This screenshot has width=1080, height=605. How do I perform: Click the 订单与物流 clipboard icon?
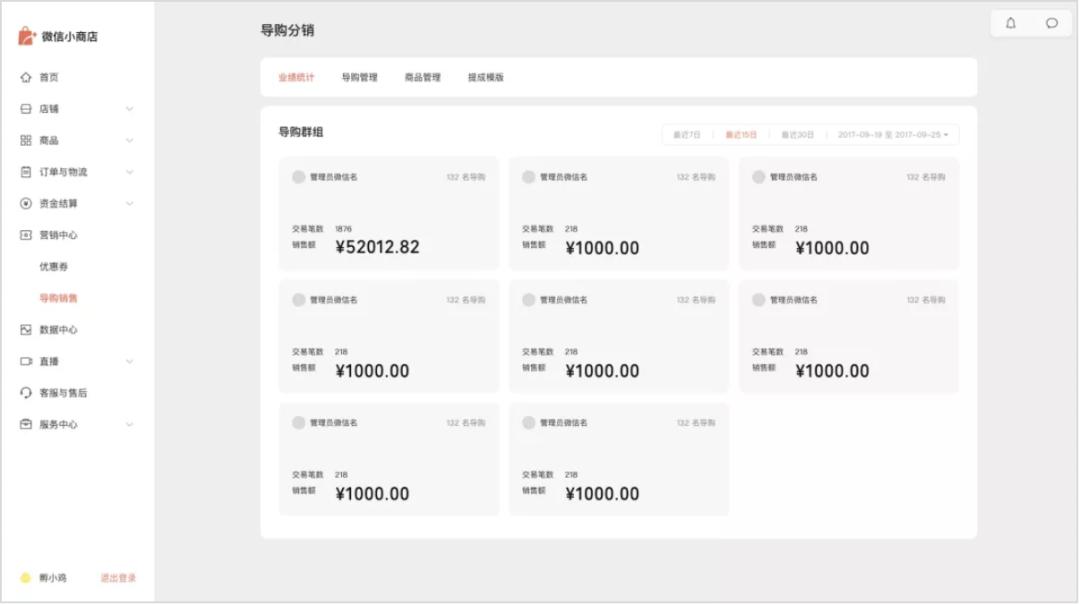coord(26,172)
